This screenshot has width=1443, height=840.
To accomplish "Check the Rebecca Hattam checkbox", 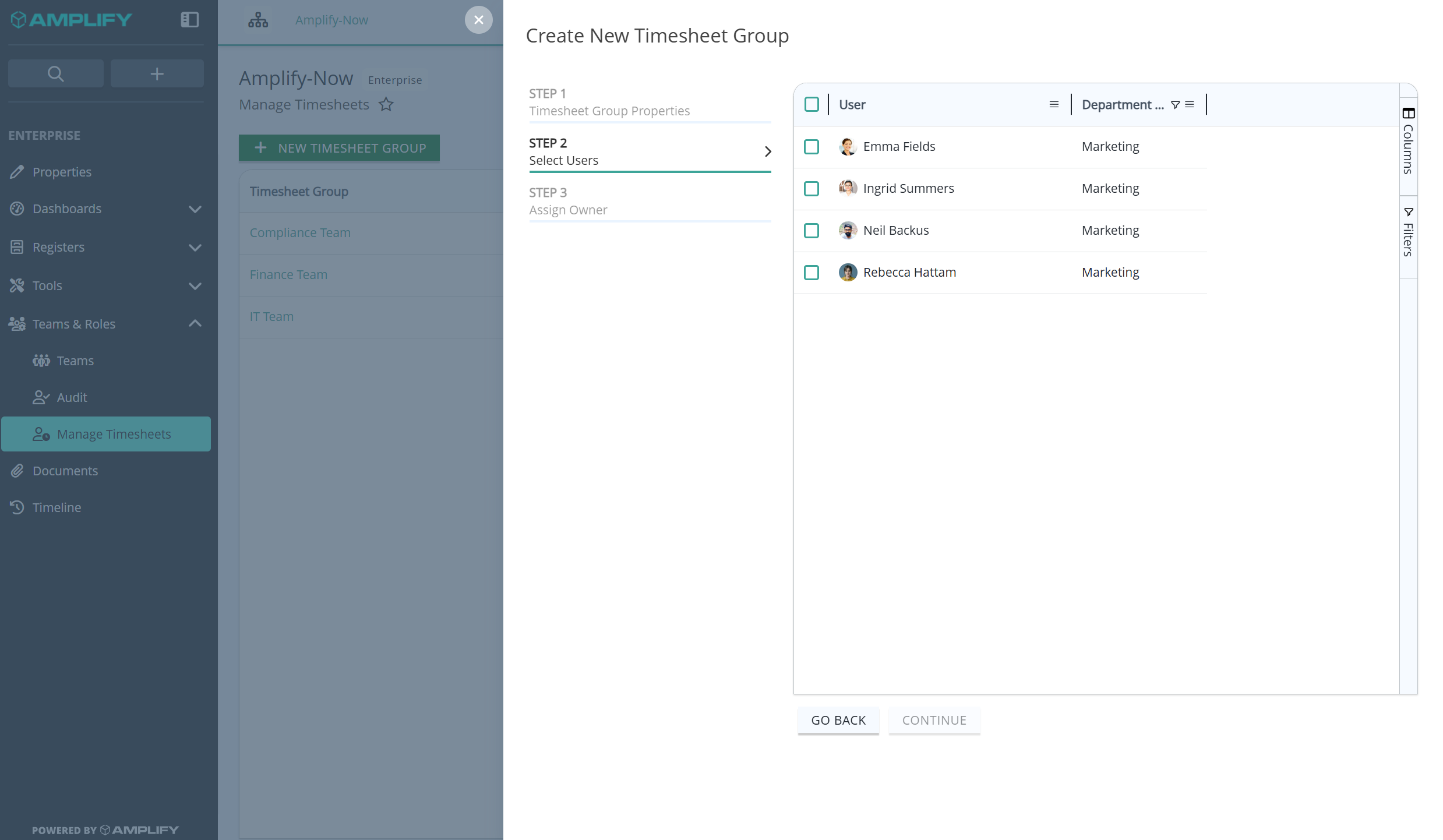I will click(x=812, y=273).
